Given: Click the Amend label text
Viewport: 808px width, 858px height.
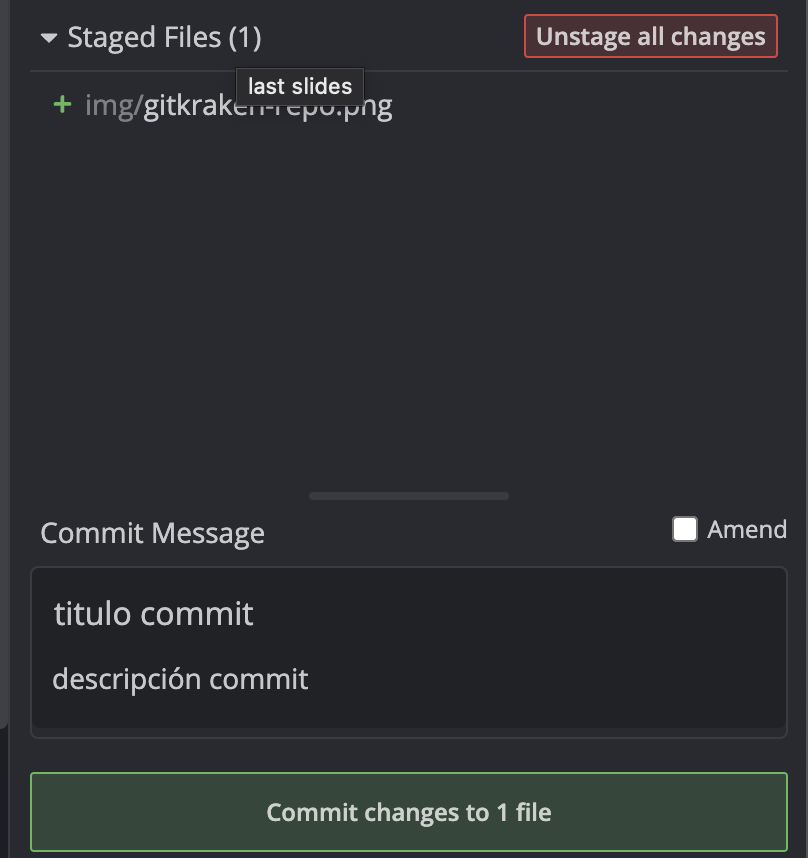Looking at the screenshot, I should 747,529.
